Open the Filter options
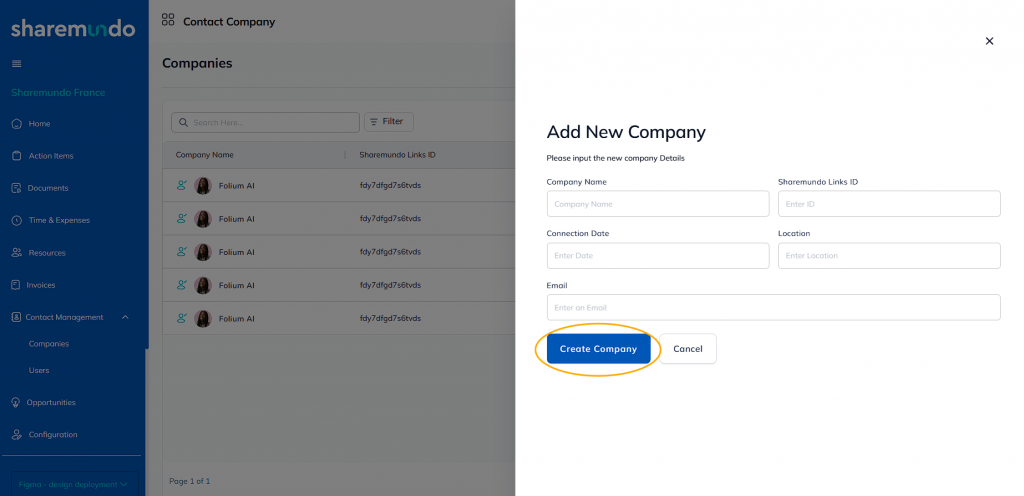 [388, 121]
